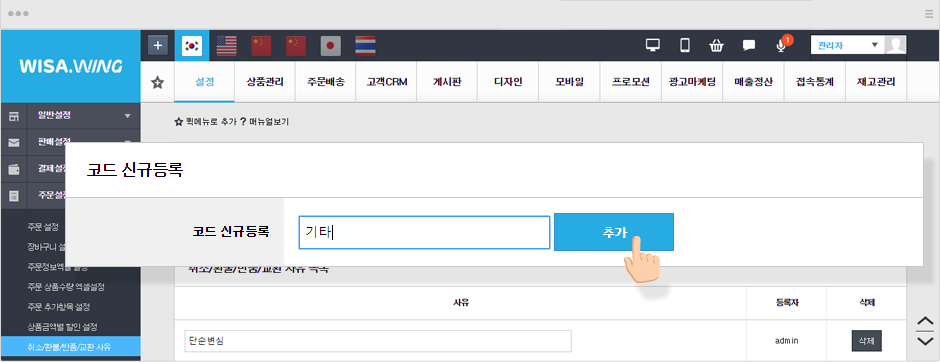Expand the 일반설정 sidebar section
This screenshot has width=940, height=362.
pyautogui.click(x=71, y=116)
